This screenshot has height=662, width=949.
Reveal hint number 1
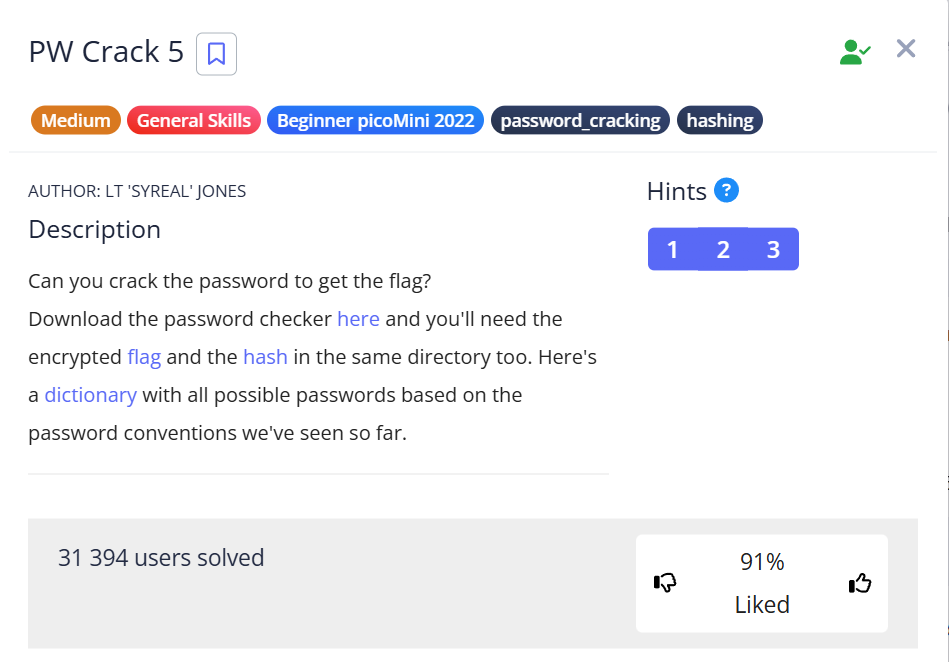[672, 250]
